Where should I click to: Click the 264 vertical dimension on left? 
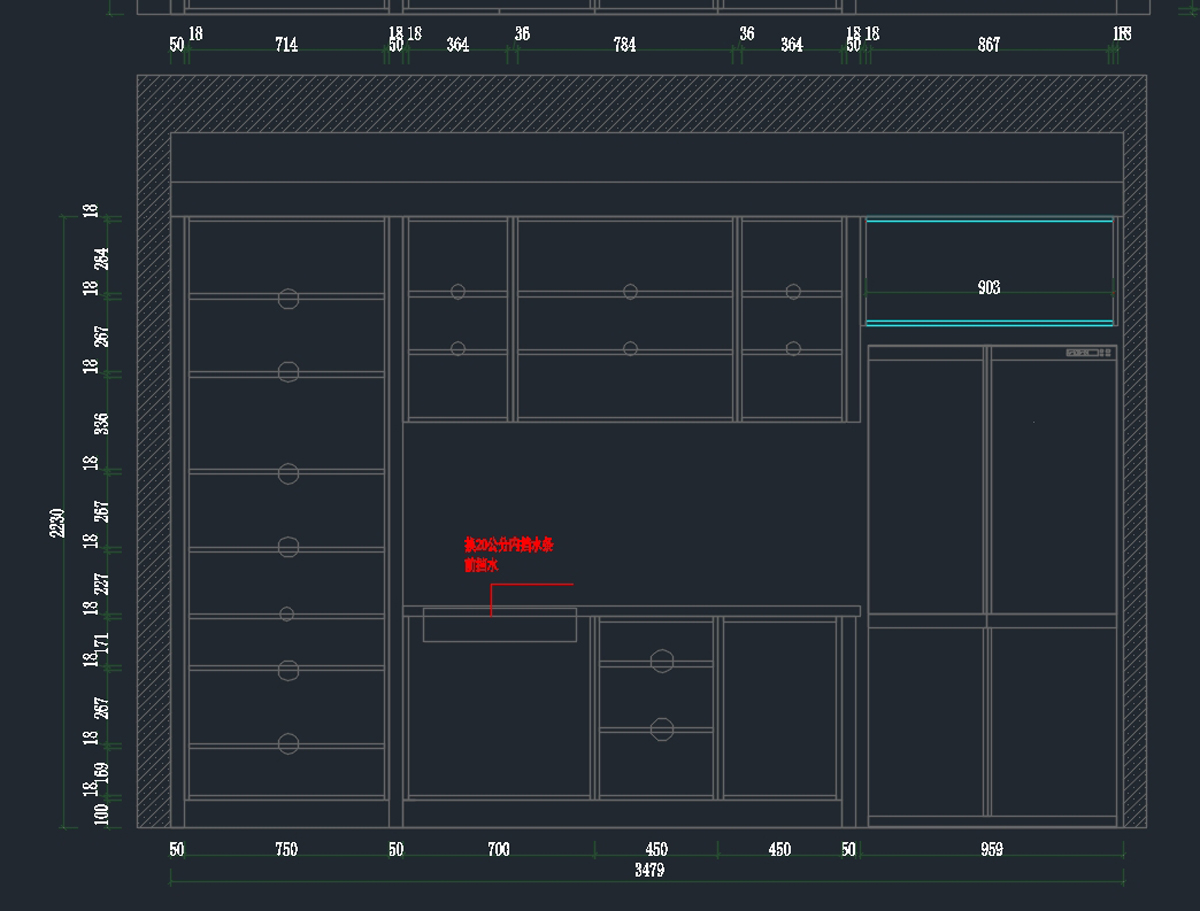click(x=101, y=259)
